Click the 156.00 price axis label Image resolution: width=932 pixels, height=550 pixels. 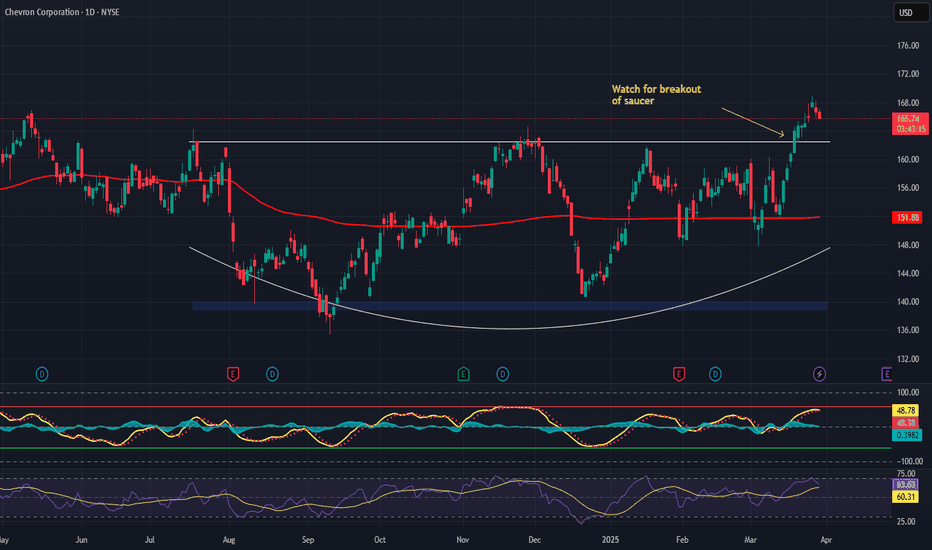click(908, 188)
